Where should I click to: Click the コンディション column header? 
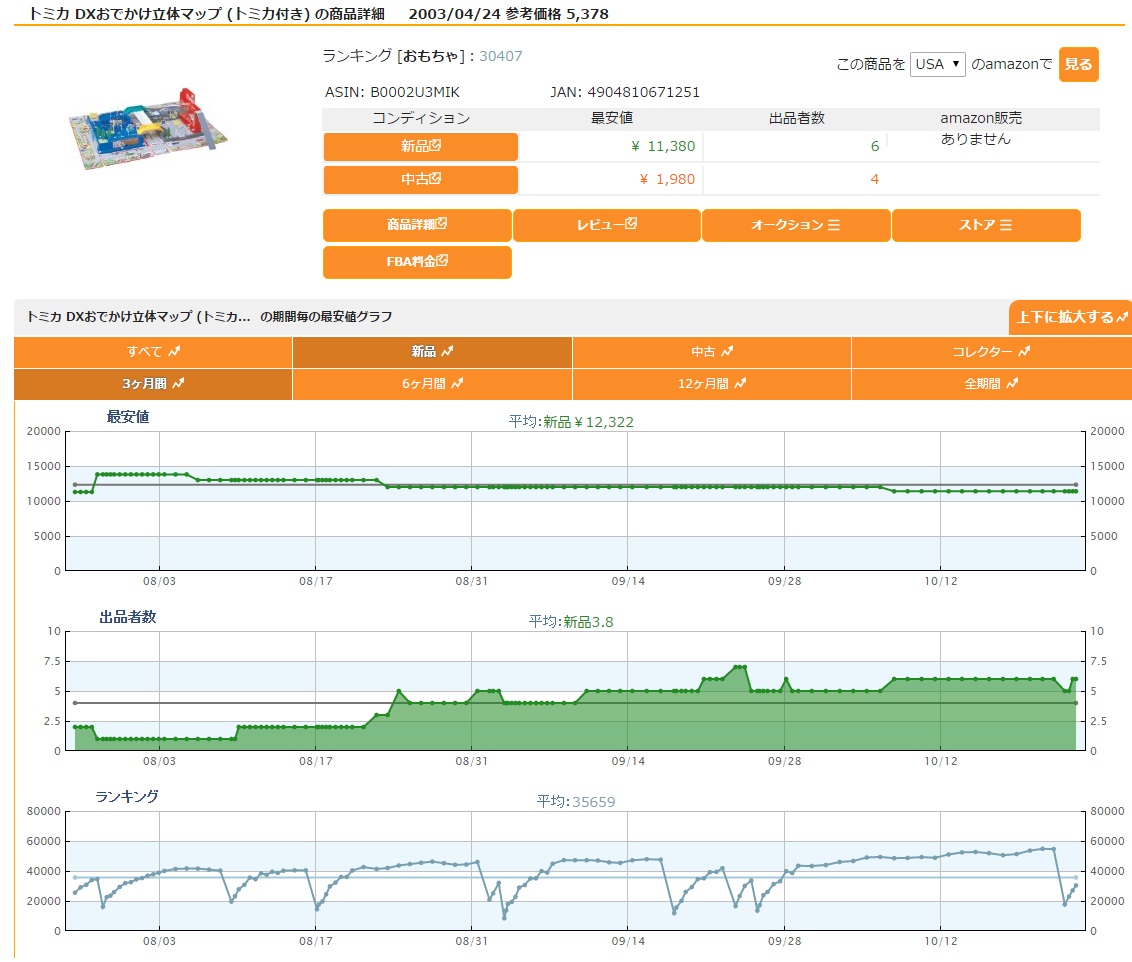click(x=421, y=118)
